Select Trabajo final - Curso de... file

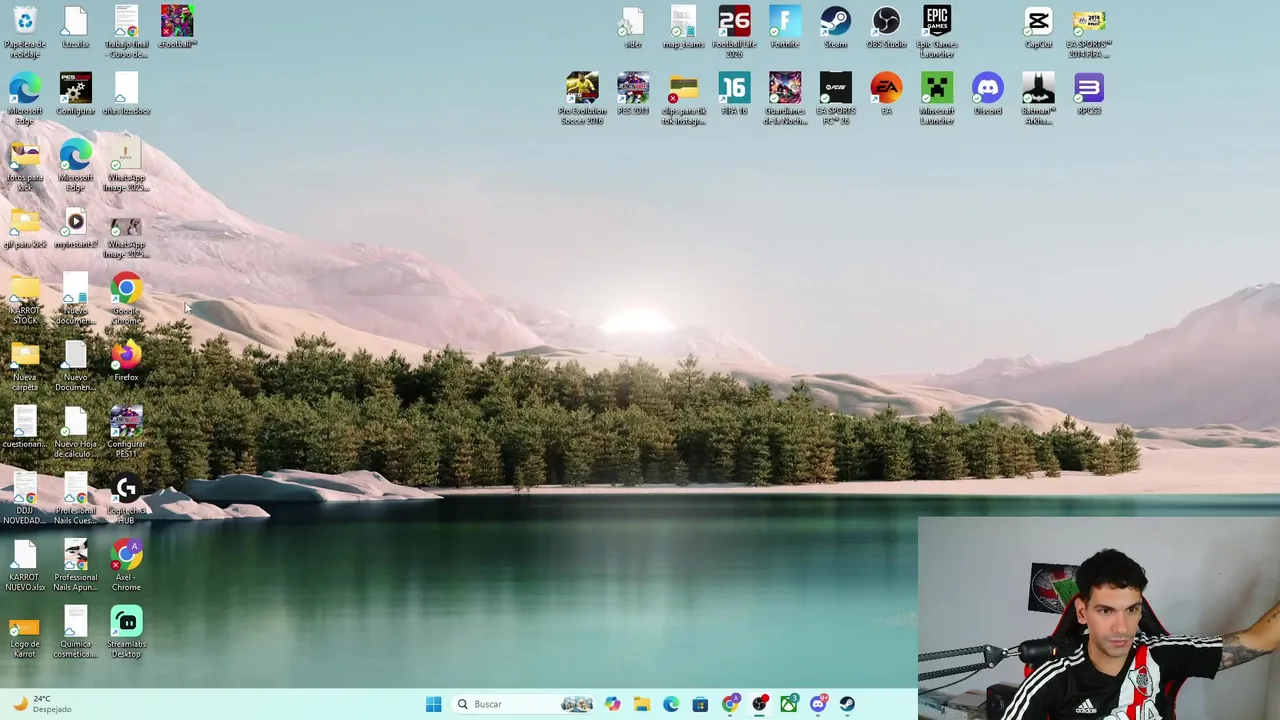126,32
